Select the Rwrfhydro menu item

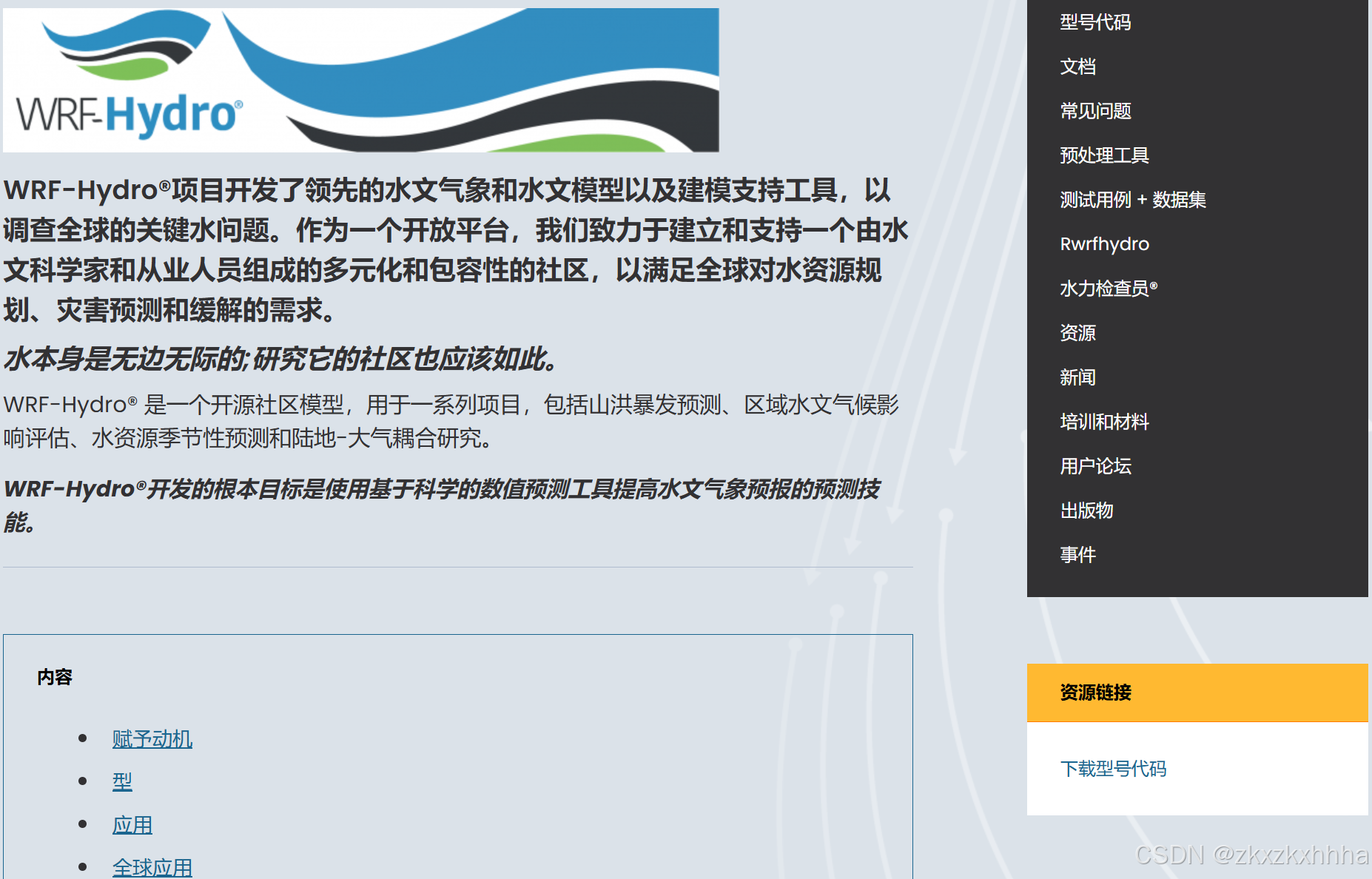(x=1104, y=244)
